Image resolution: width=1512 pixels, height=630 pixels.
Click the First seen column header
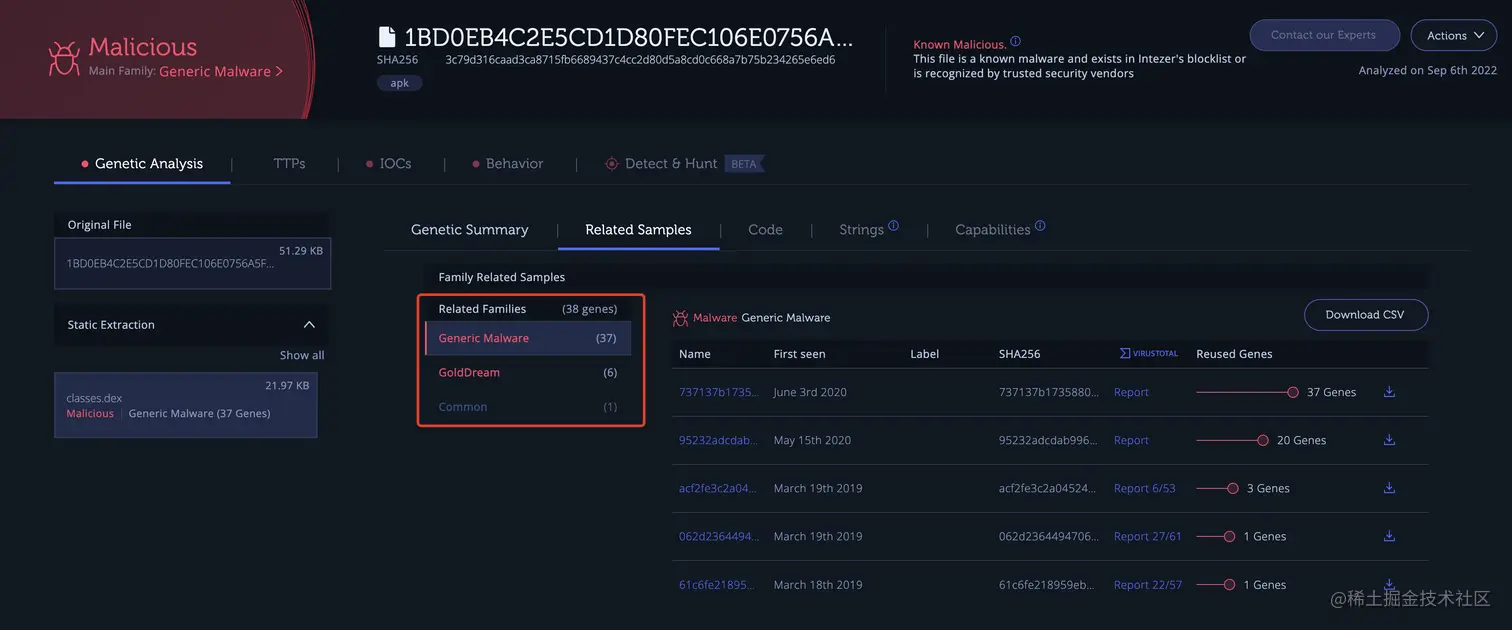tap(799, 354)
